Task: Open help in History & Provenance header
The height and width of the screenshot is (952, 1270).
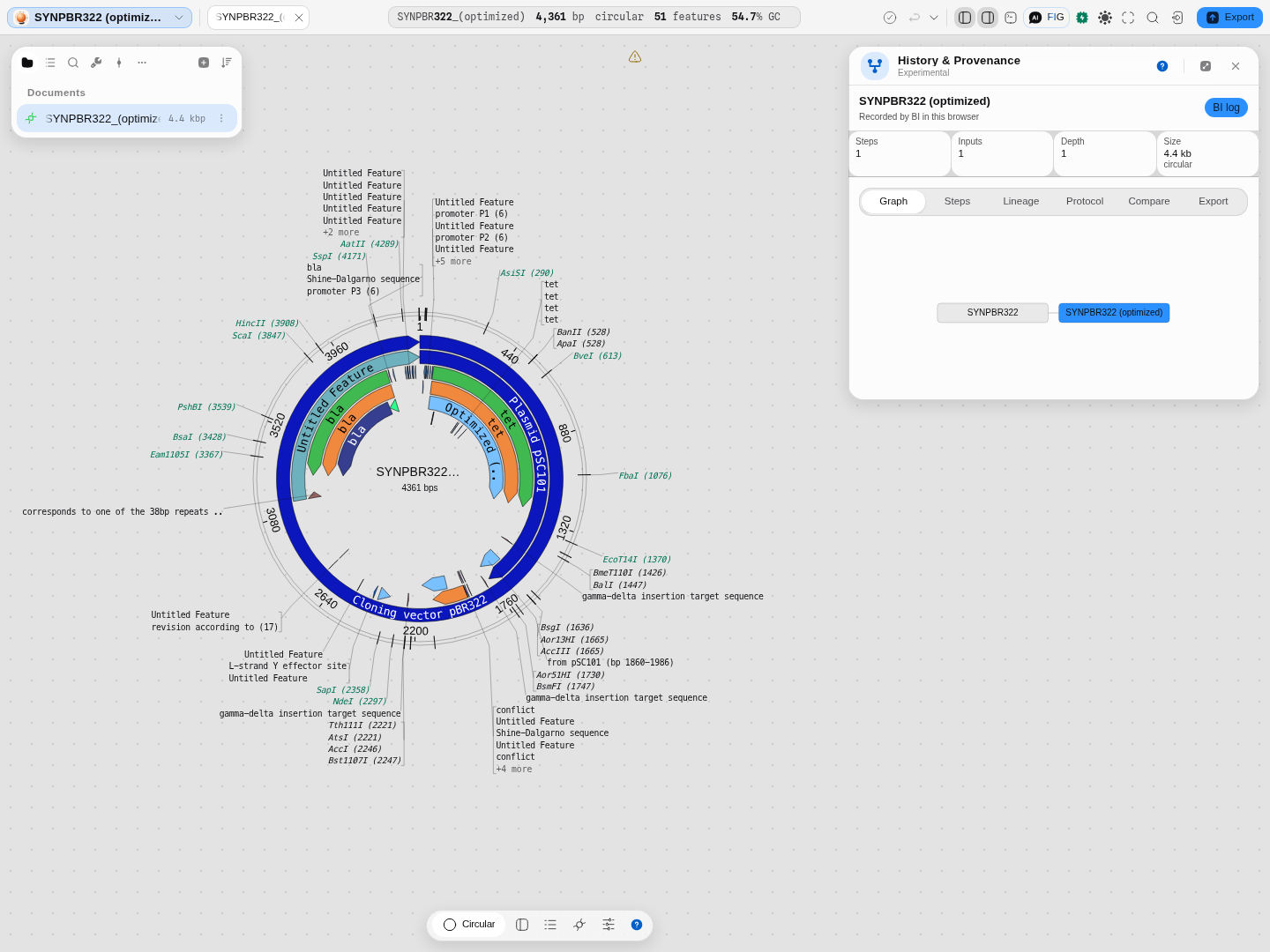Action: pos(1162,66)
